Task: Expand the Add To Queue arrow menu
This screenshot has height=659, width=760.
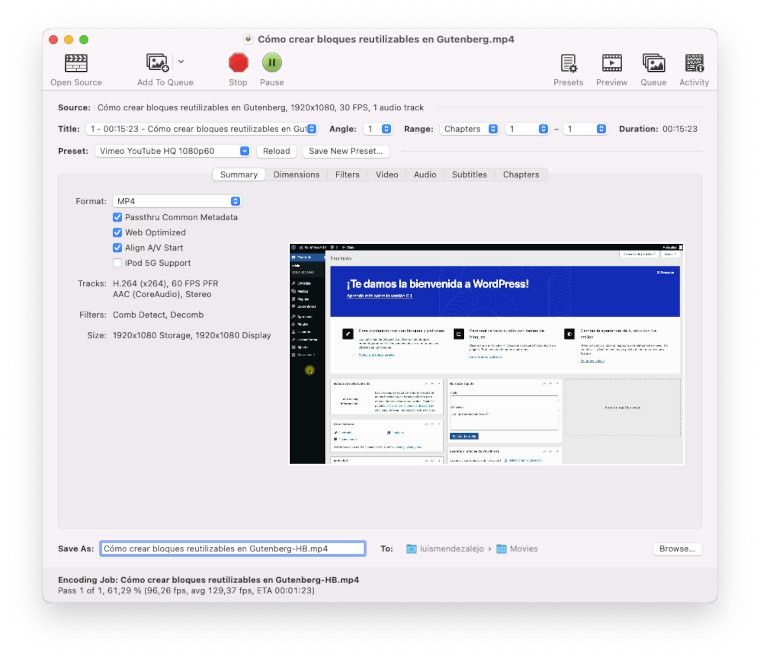Action: click(181, 62)
